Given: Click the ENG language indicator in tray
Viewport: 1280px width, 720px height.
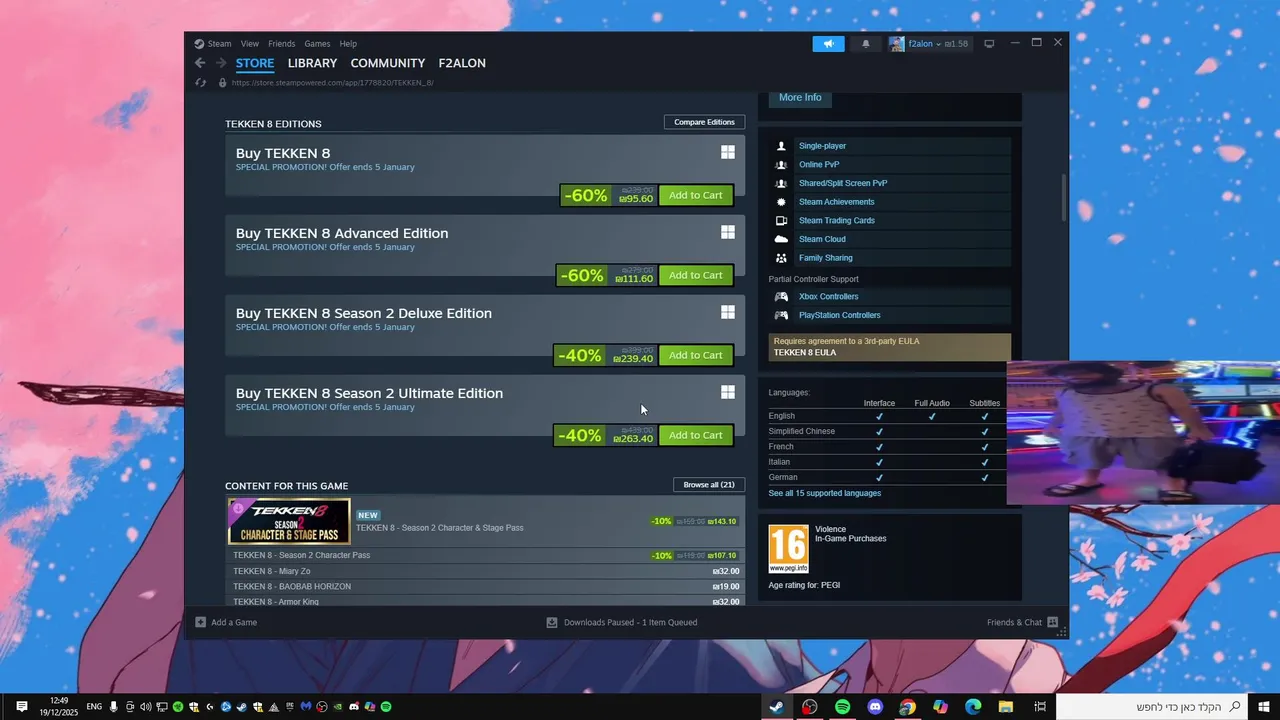Looking at the screenshot, I should (x=94, y=707).
